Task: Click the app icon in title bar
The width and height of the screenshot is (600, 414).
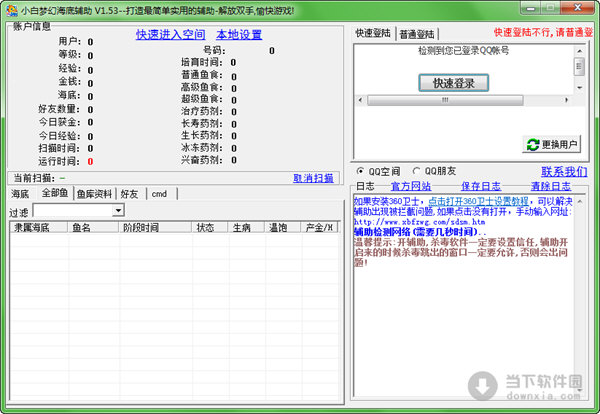Action: pos(12,11)
